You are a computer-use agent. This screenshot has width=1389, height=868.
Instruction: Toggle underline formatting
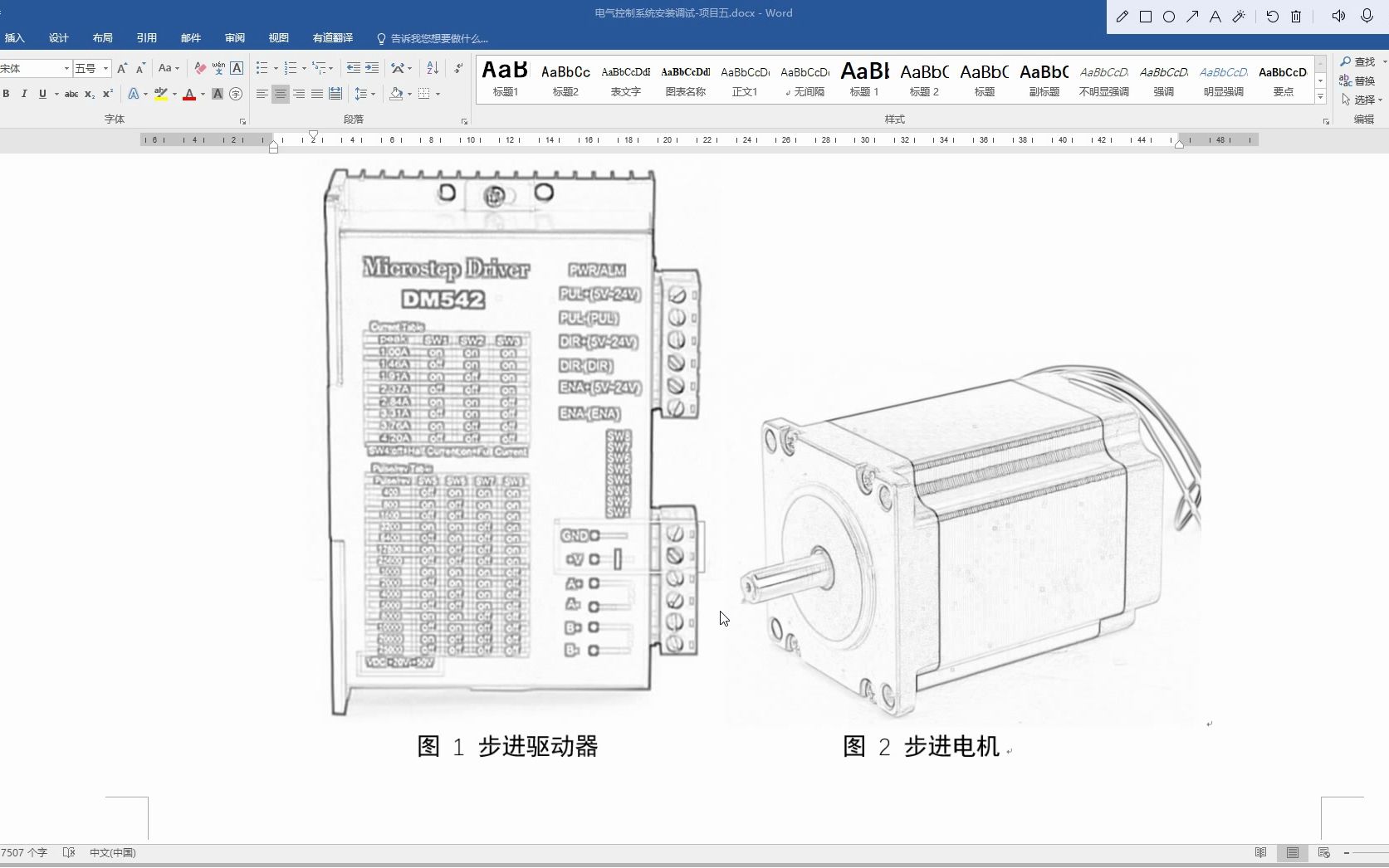[x=42, y=94]
